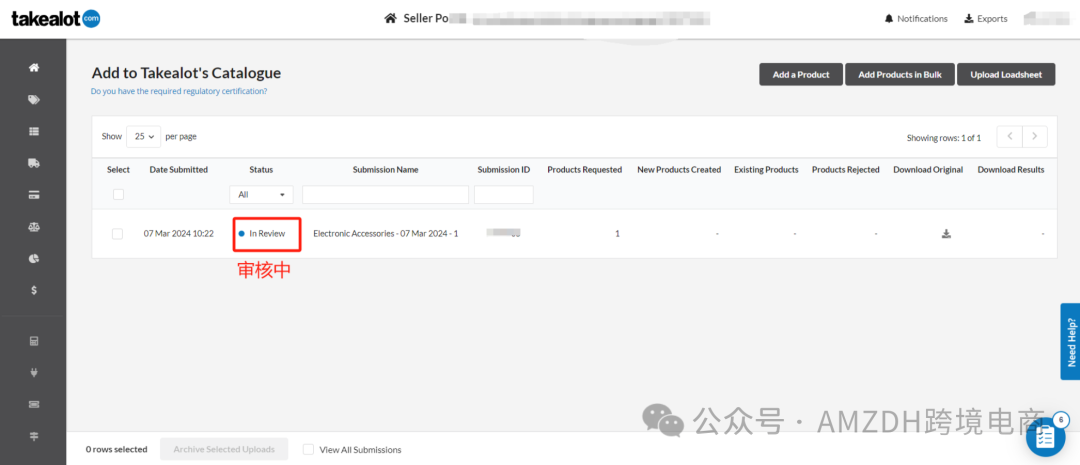Viewport: 1080px width, 465px height.
Task: Focus the Submission ID filter field
Action: (503, 194)
